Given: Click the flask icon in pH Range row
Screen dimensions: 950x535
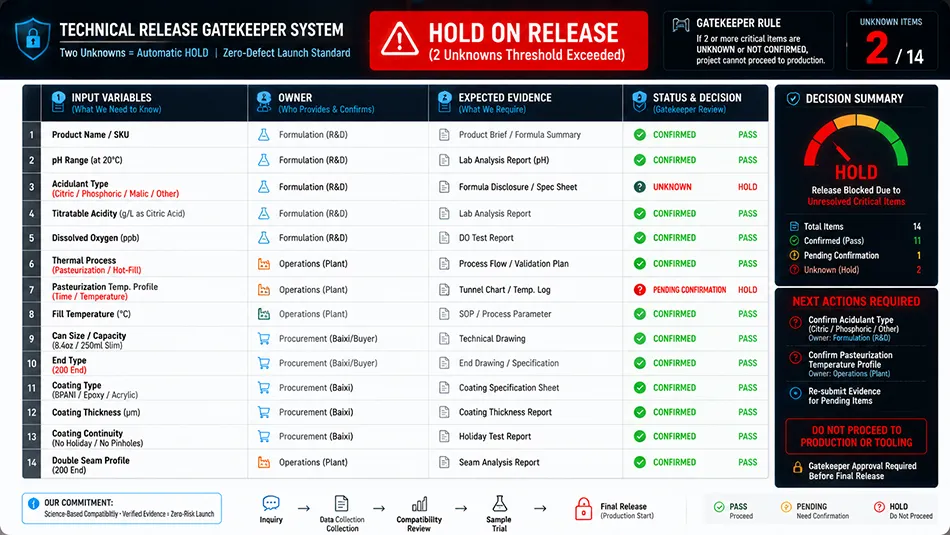Looking at the screenshot, I should (x=264, y=160).
